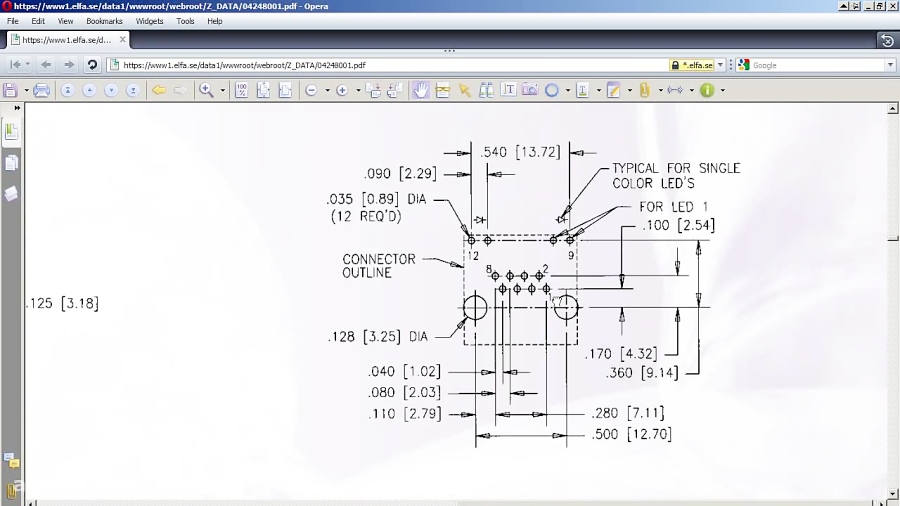Screen dimensions: 900x506
Task: Open the Help menu
Action: (x=215, y=21)
